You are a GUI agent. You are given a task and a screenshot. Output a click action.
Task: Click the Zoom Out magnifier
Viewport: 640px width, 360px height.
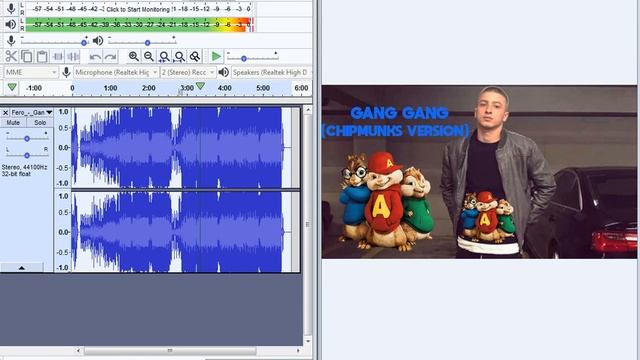pos(149,56)
